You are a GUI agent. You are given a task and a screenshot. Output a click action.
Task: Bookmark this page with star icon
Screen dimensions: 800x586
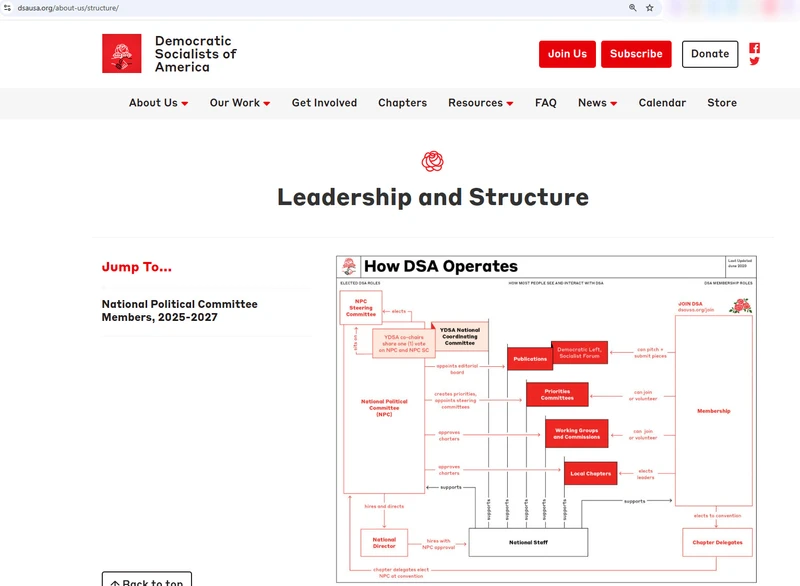pyautogui.click(x=650, y=8)
